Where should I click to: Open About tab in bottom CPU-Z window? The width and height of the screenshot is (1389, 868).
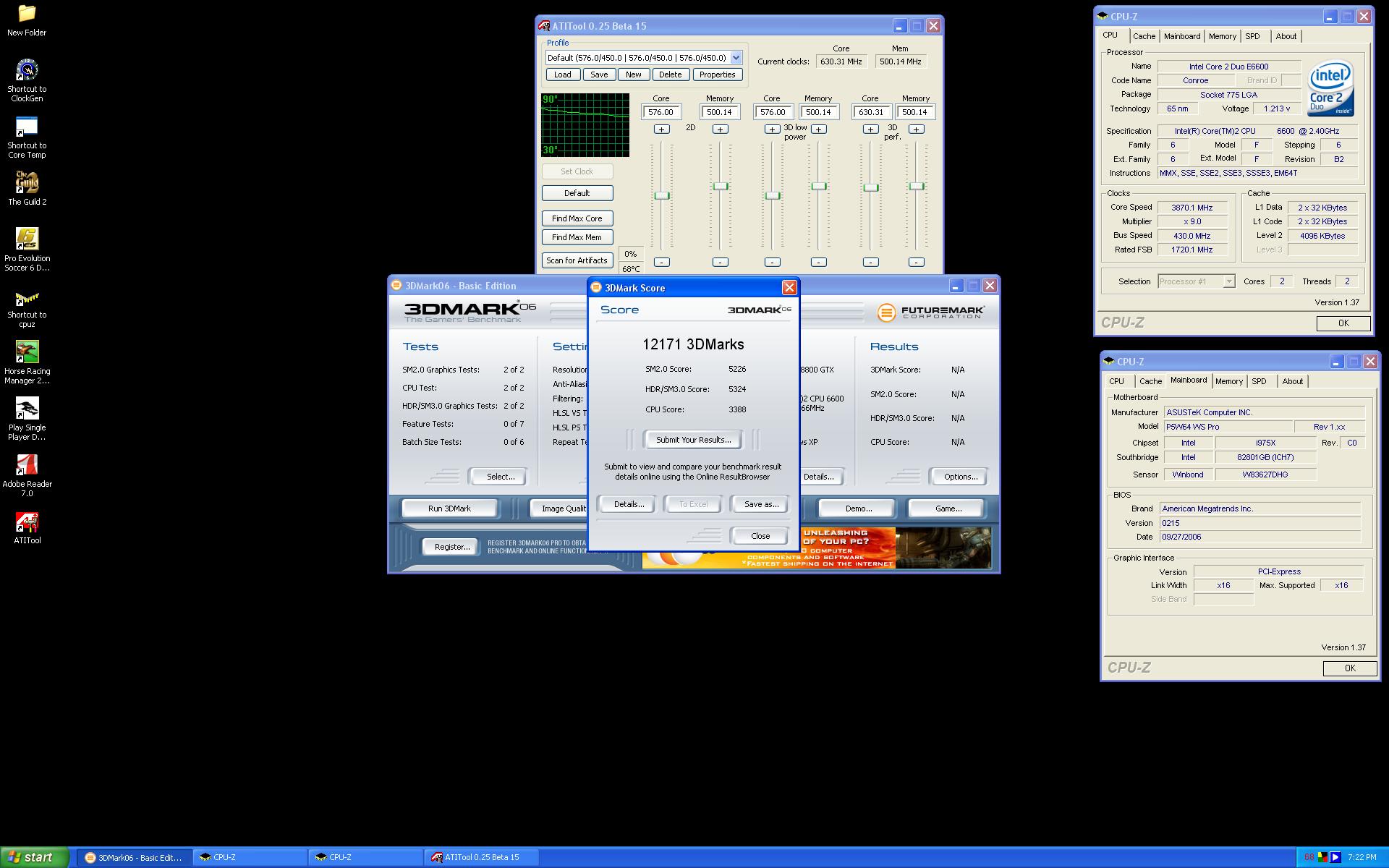pyautogui.click(x=1292, y=381)
